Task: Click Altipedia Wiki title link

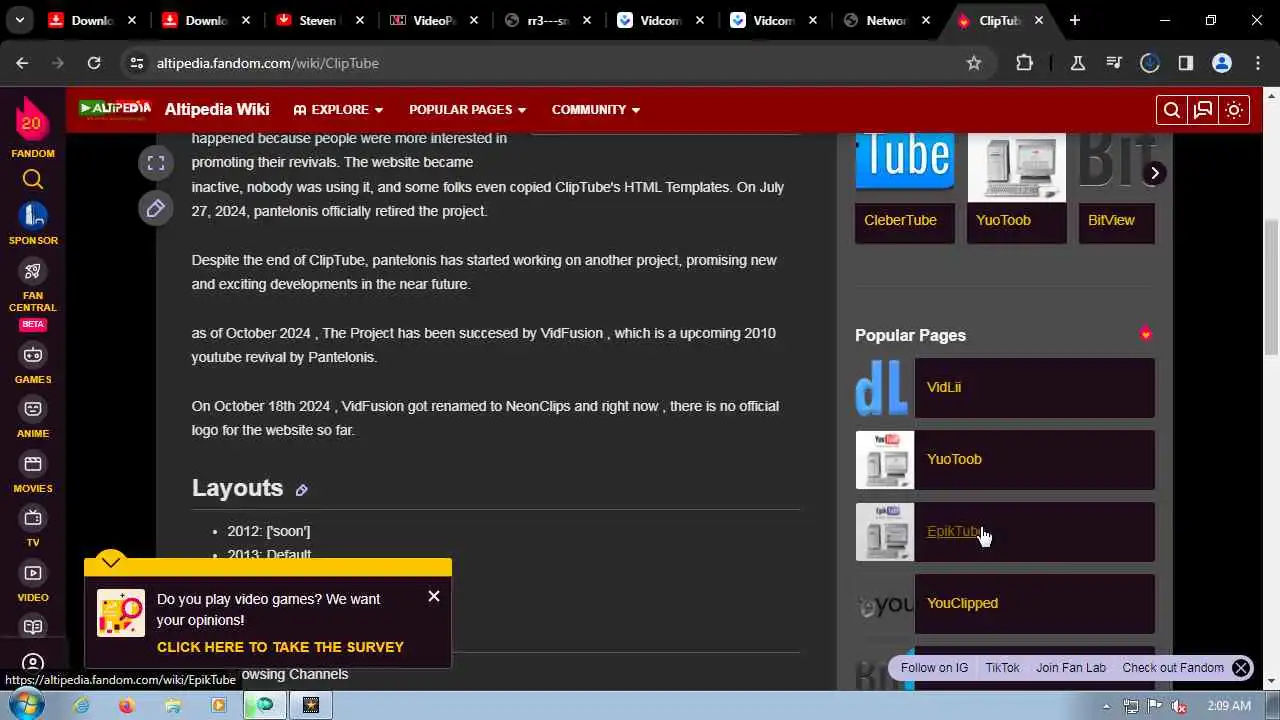Action: coord(217,110)
